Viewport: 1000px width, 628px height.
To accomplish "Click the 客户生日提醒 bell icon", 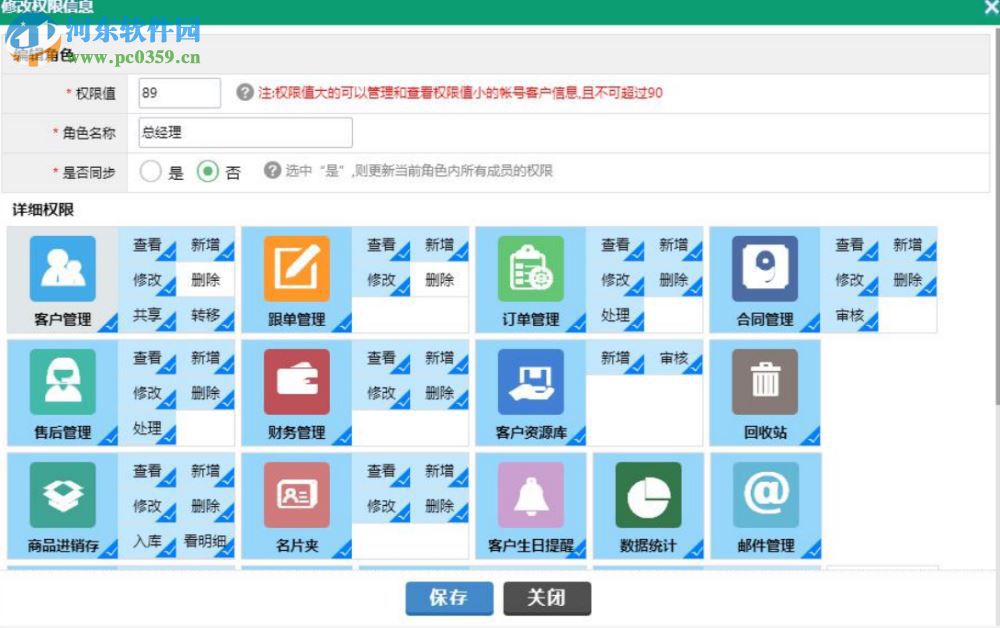I will pyautogui.click(x=530, y=495).
